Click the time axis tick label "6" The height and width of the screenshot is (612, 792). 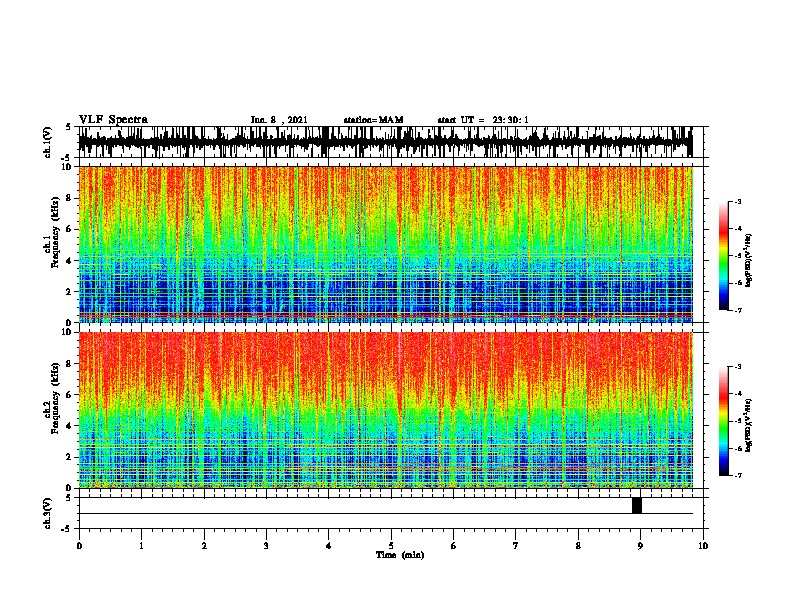pos(454,545)
